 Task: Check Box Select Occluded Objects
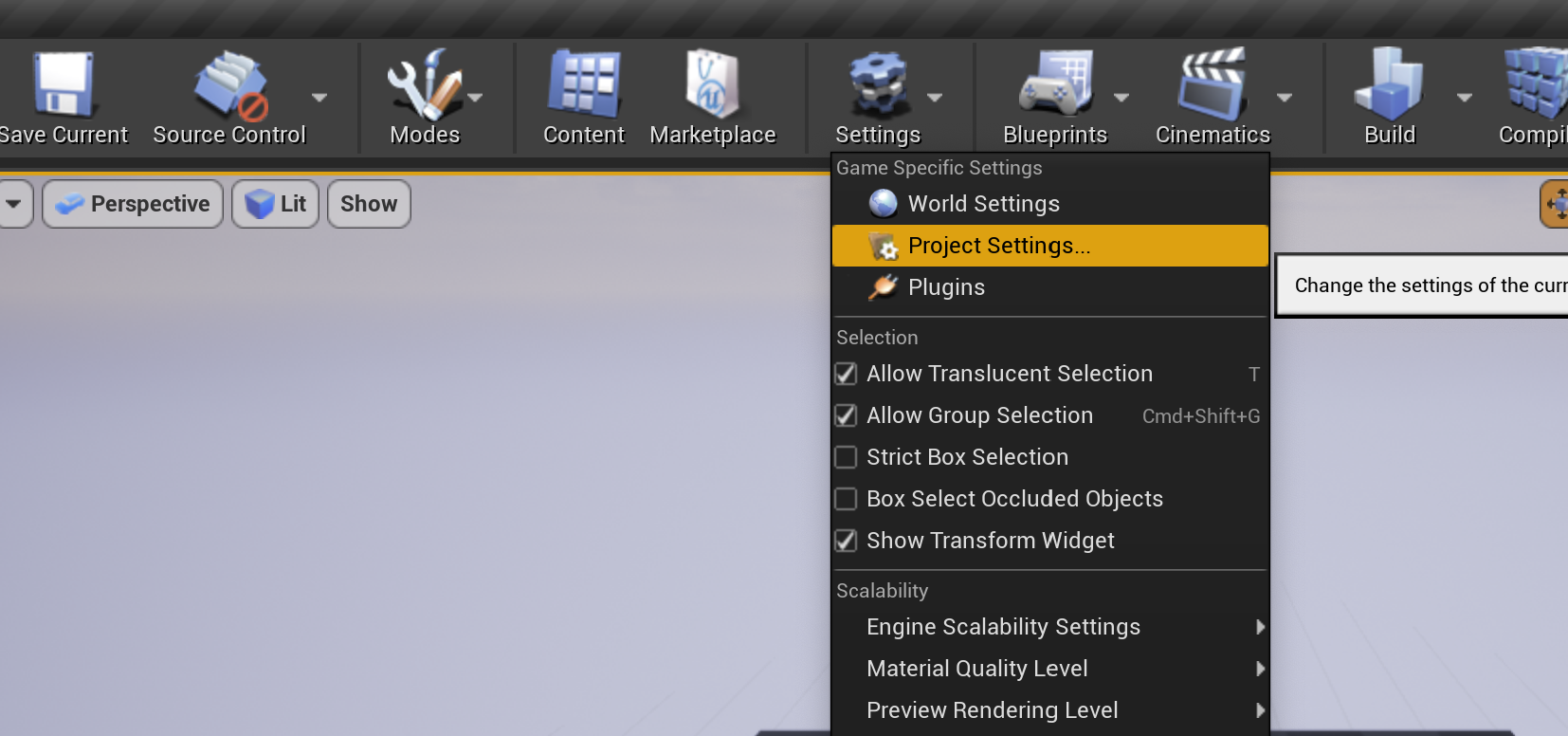[x=846, y=499]
